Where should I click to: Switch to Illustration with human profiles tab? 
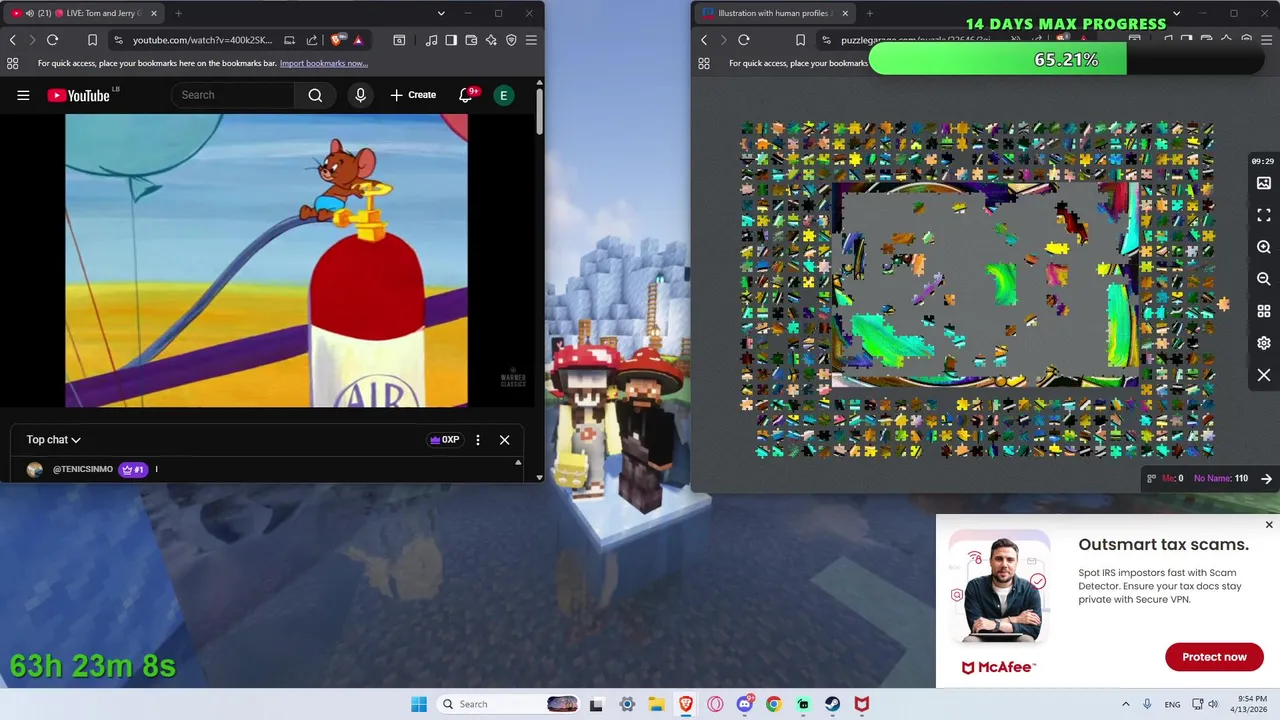(775, 13)
